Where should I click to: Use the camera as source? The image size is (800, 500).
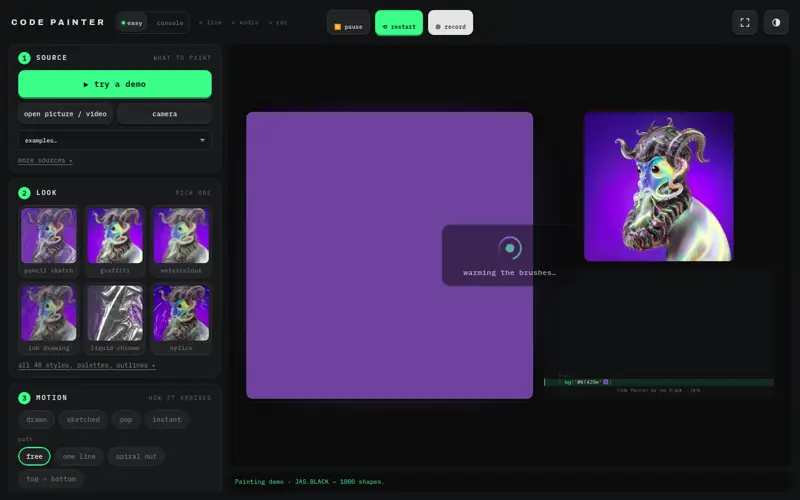164,114
